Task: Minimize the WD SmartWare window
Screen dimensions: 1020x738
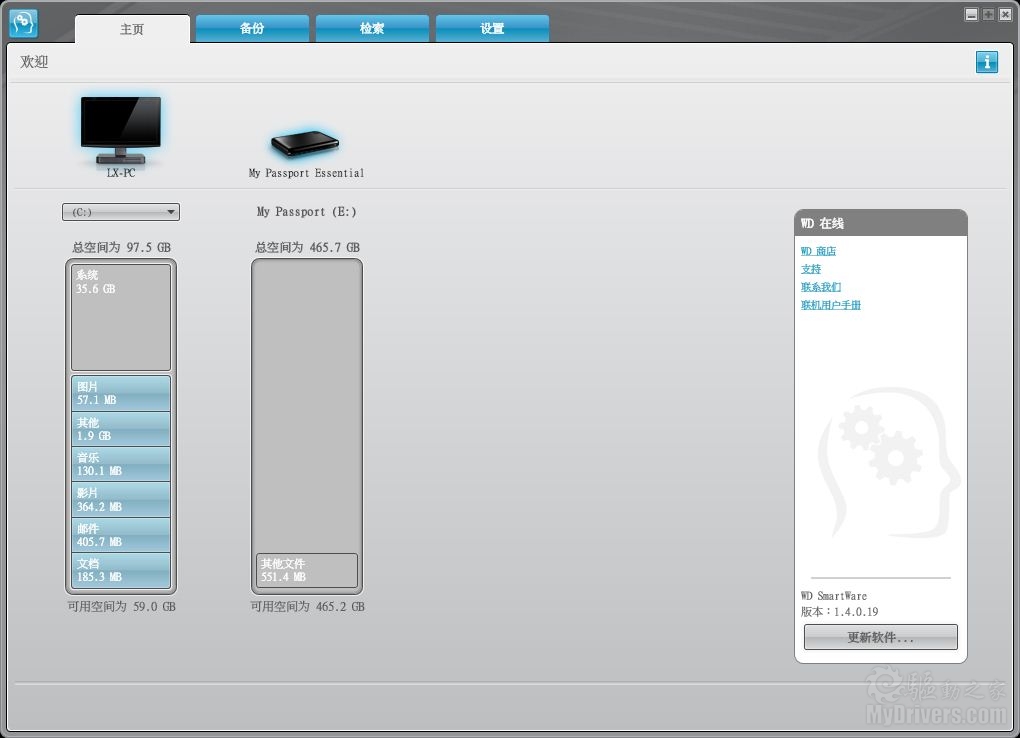Action: [971, 14]
